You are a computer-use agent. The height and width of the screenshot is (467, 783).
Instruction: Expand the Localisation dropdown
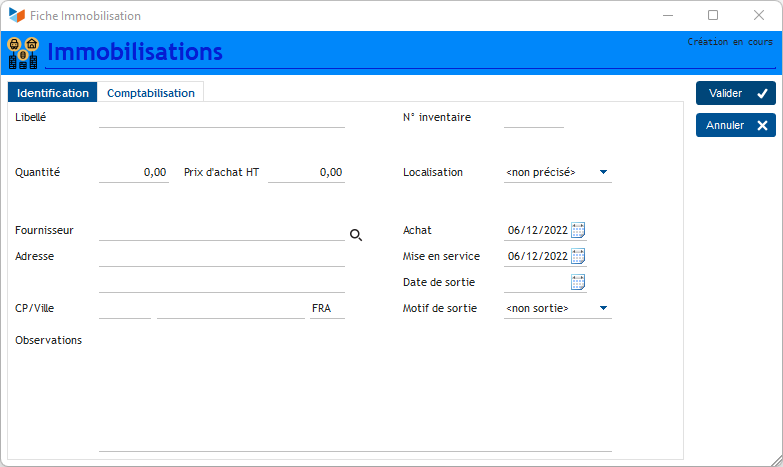tap(603, 172)
